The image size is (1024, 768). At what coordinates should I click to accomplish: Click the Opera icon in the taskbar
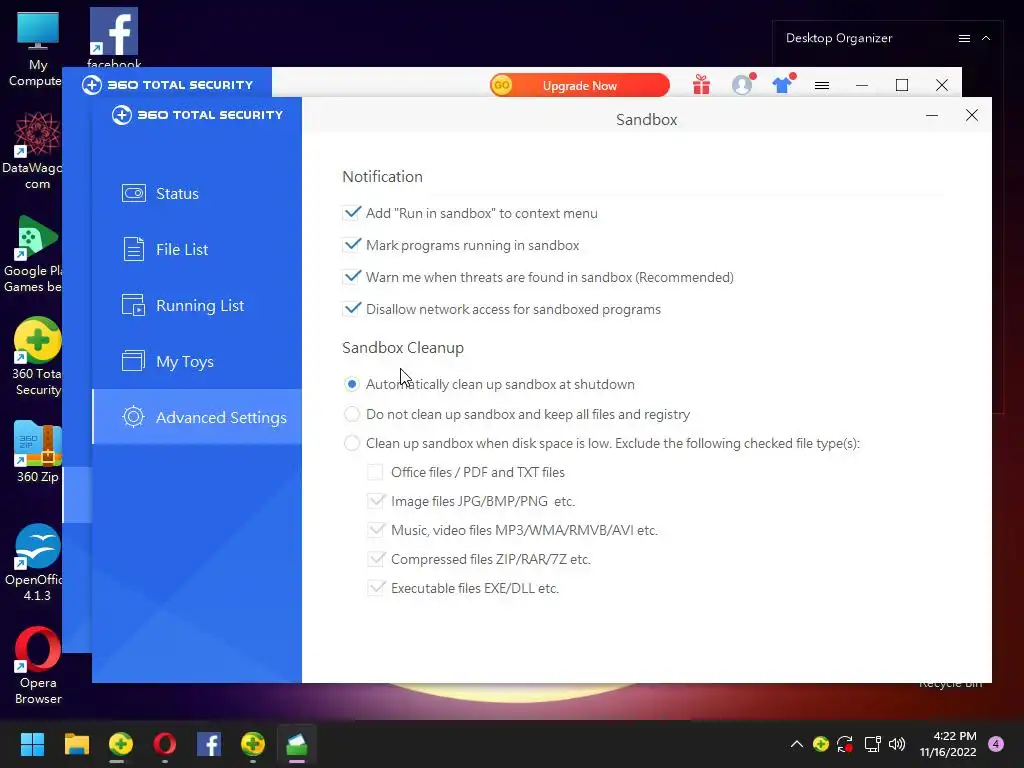point(165,744)
